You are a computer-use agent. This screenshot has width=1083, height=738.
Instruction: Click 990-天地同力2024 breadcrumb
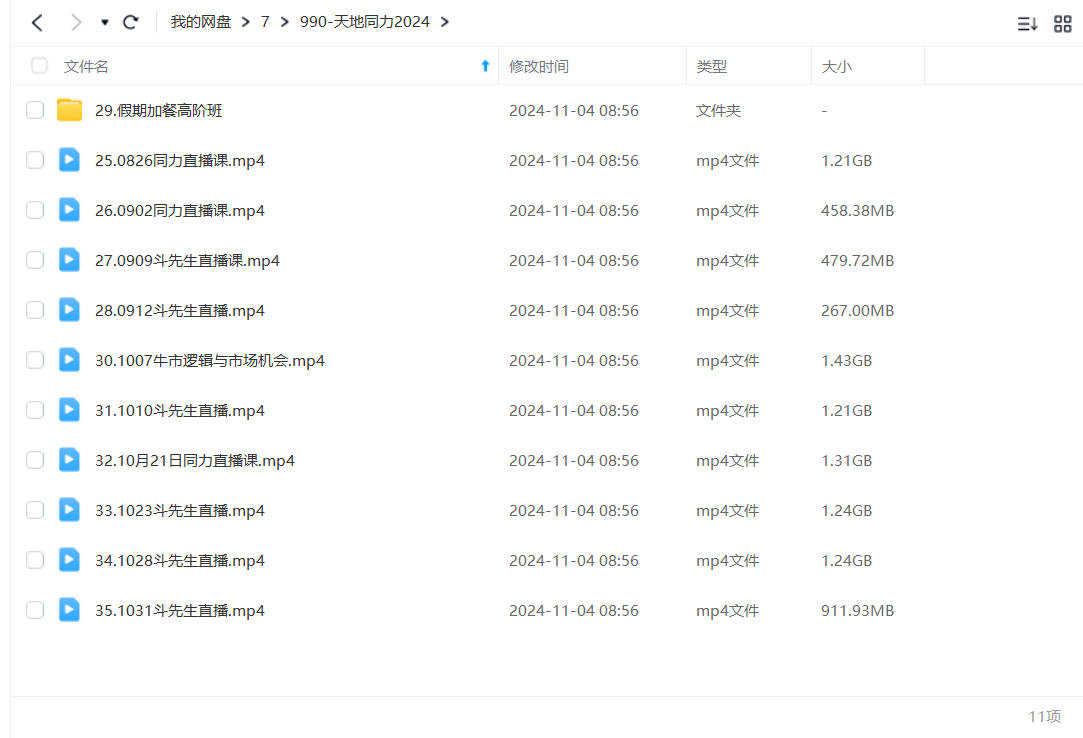pyautogui.click(x=365, y=22)
